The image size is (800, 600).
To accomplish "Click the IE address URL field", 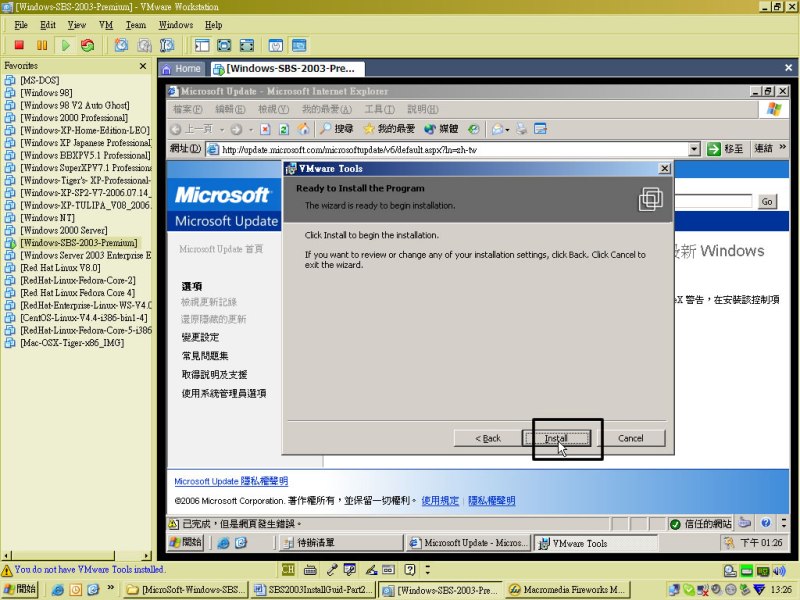I will point(454,149).
